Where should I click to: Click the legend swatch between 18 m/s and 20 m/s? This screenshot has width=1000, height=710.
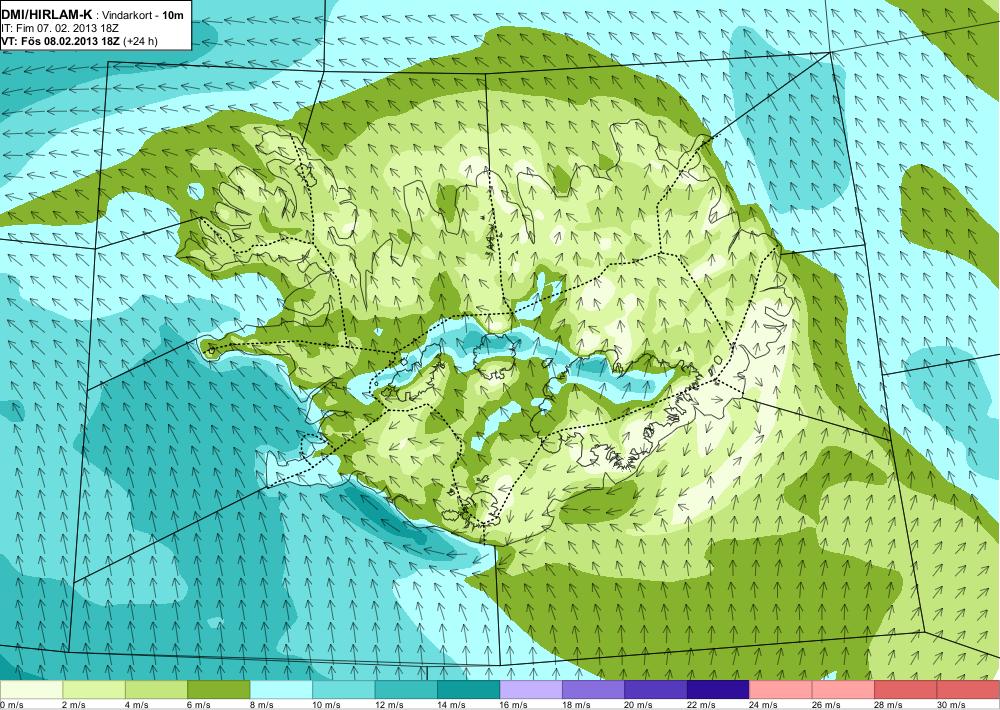pos(594,689)
